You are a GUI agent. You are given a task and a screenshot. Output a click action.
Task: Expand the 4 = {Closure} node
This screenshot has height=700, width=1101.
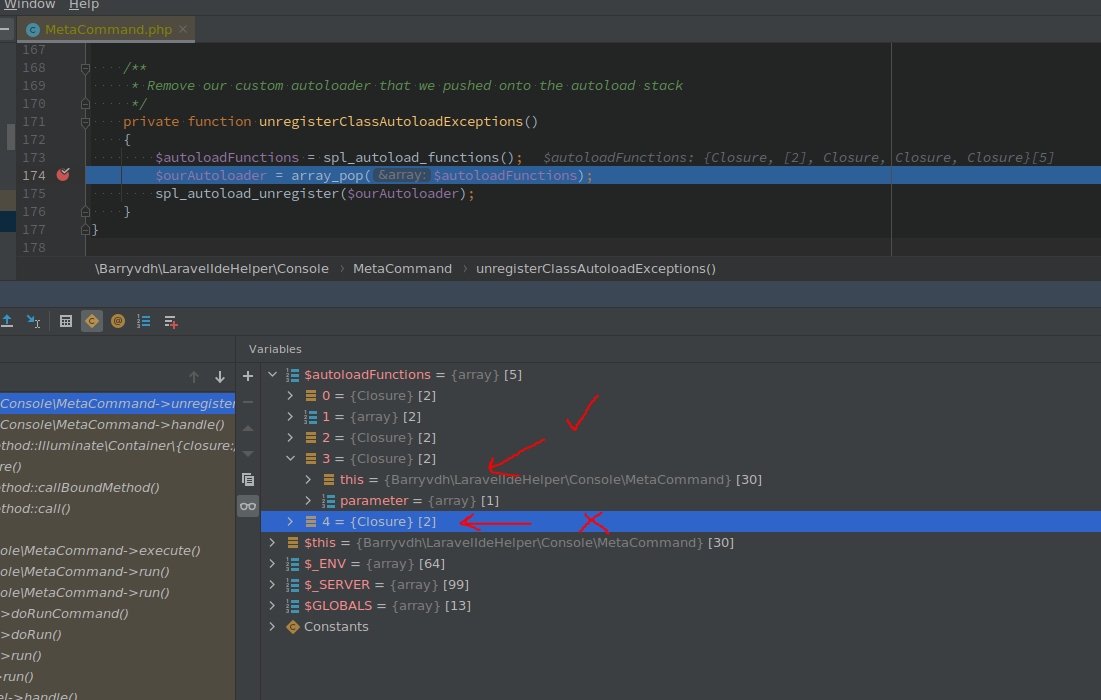[x=290, y=522]
